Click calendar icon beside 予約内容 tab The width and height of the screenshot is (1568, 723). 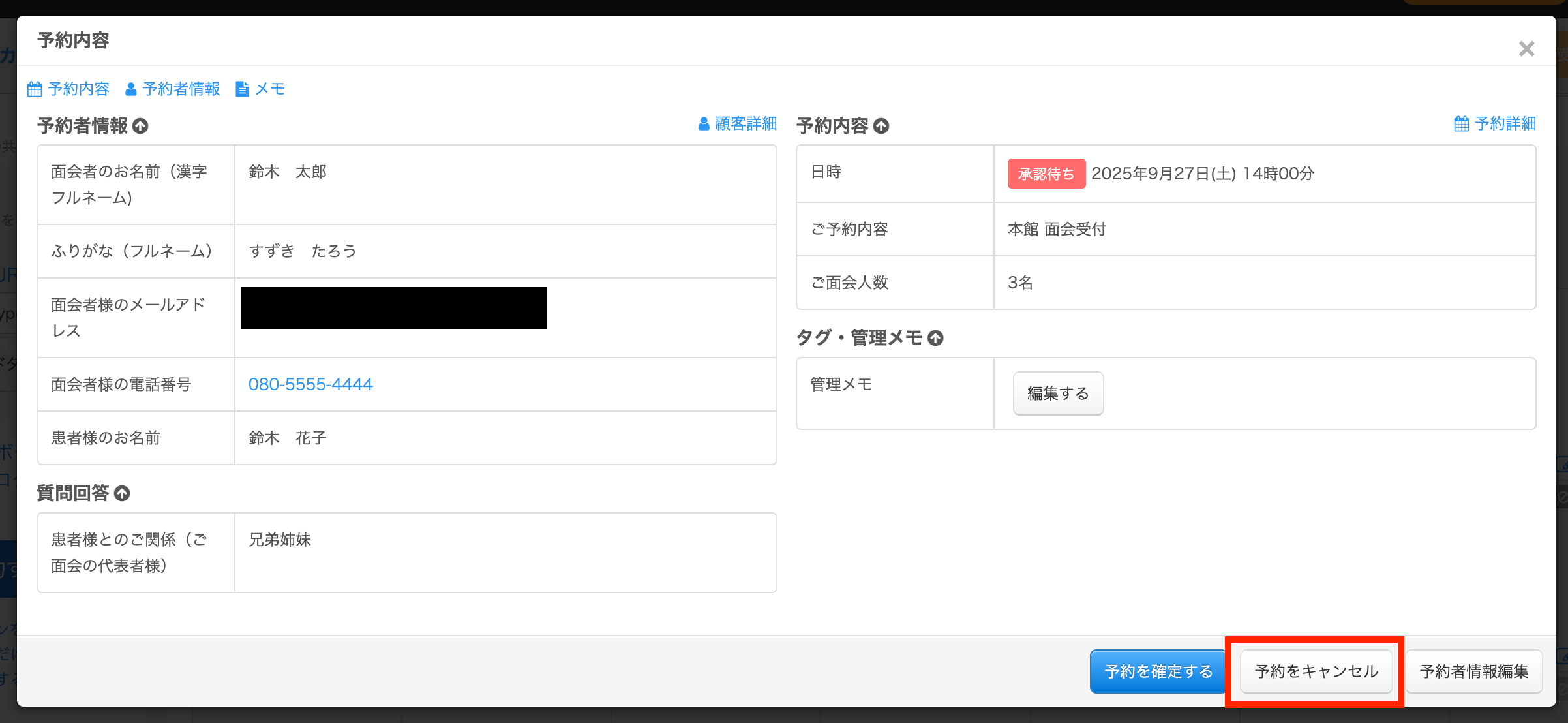tap(35, 89)
